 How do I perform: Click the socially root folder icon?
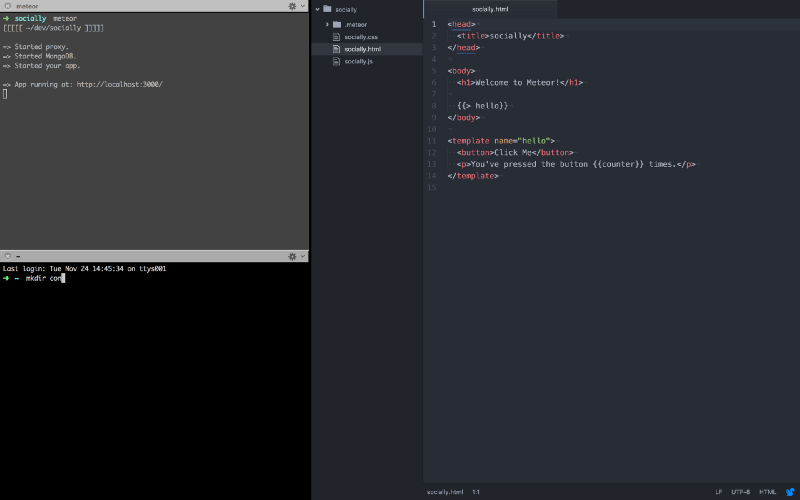tap(328, 9)
